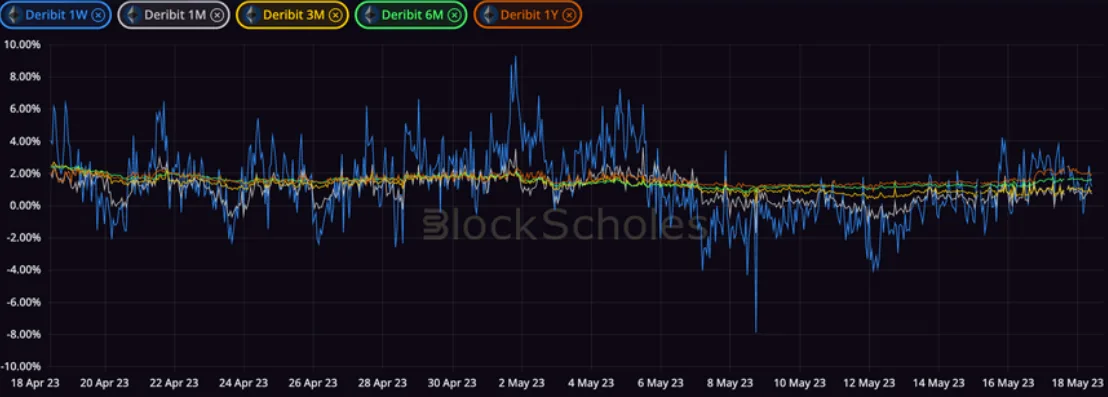Click the 8 May 23 date label
Image resolution: width=1108 pixels, height=397 pixels.
coord(729,384)
